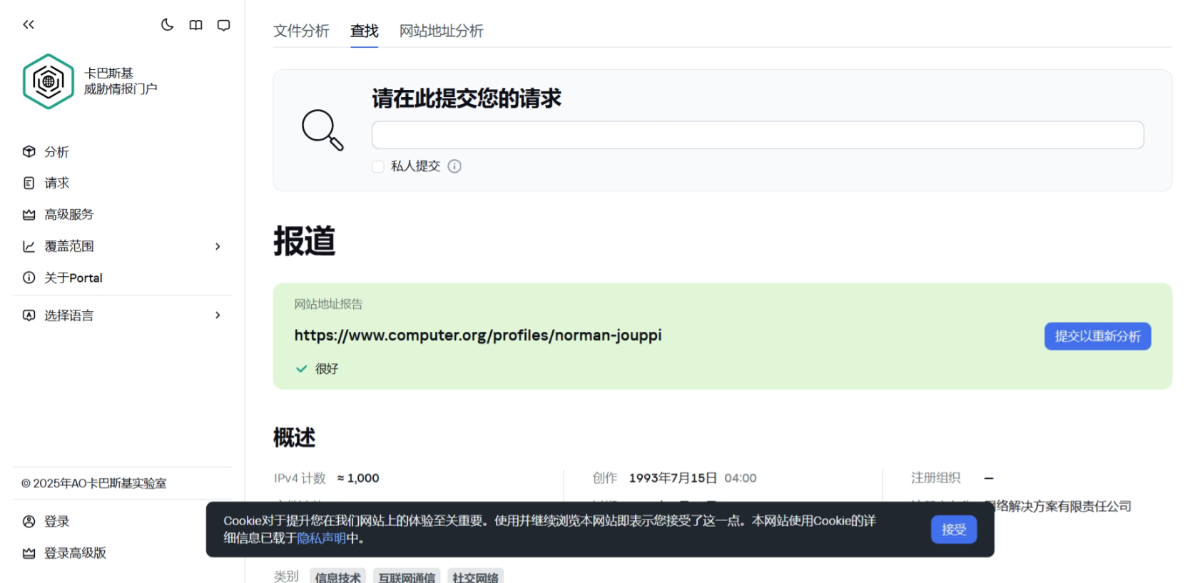
Task: Click the Kaspersky hexagon logo
Action: point(49,82)
